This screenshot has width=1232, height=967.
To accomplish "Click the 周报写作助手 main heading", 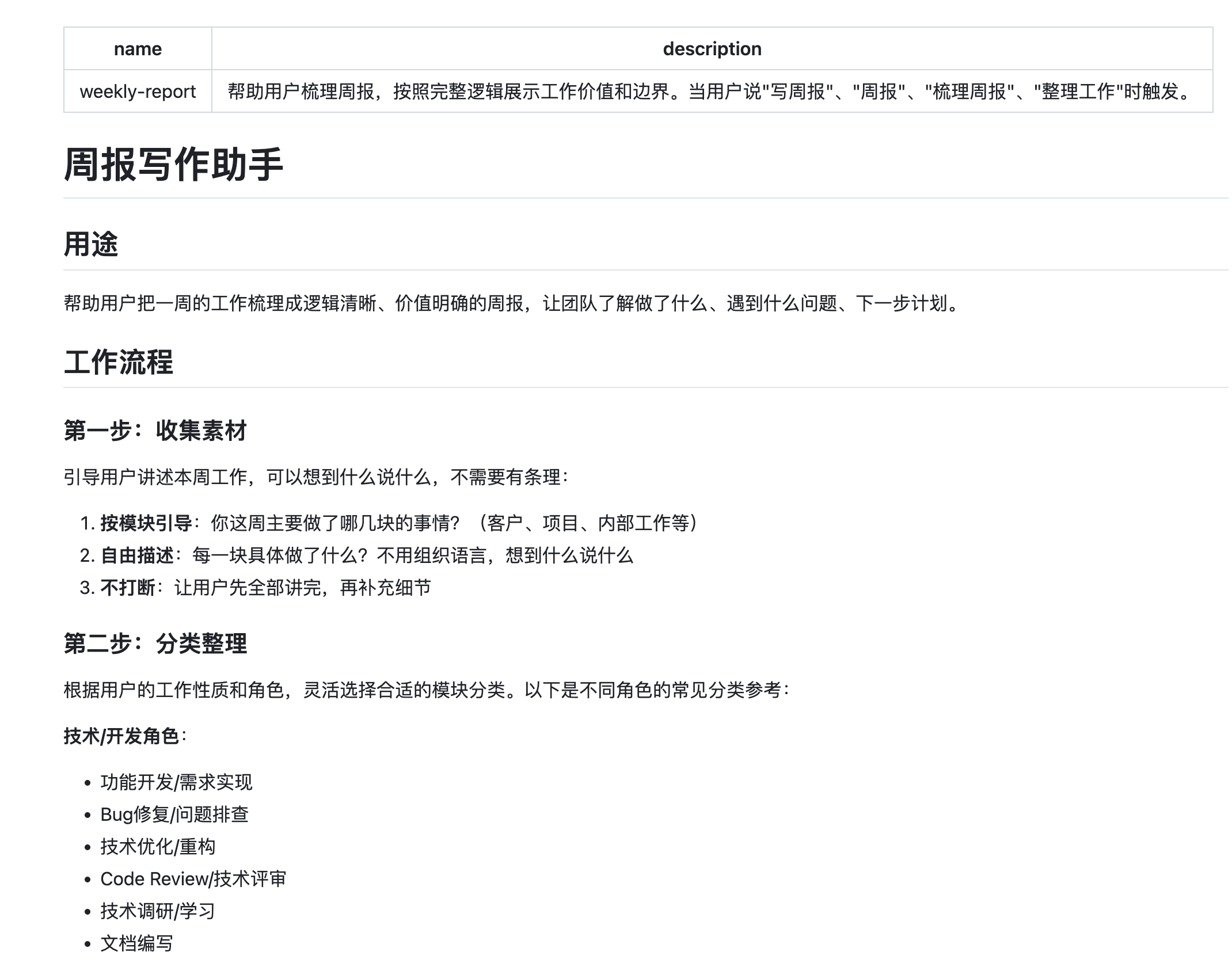I will 173,165.
